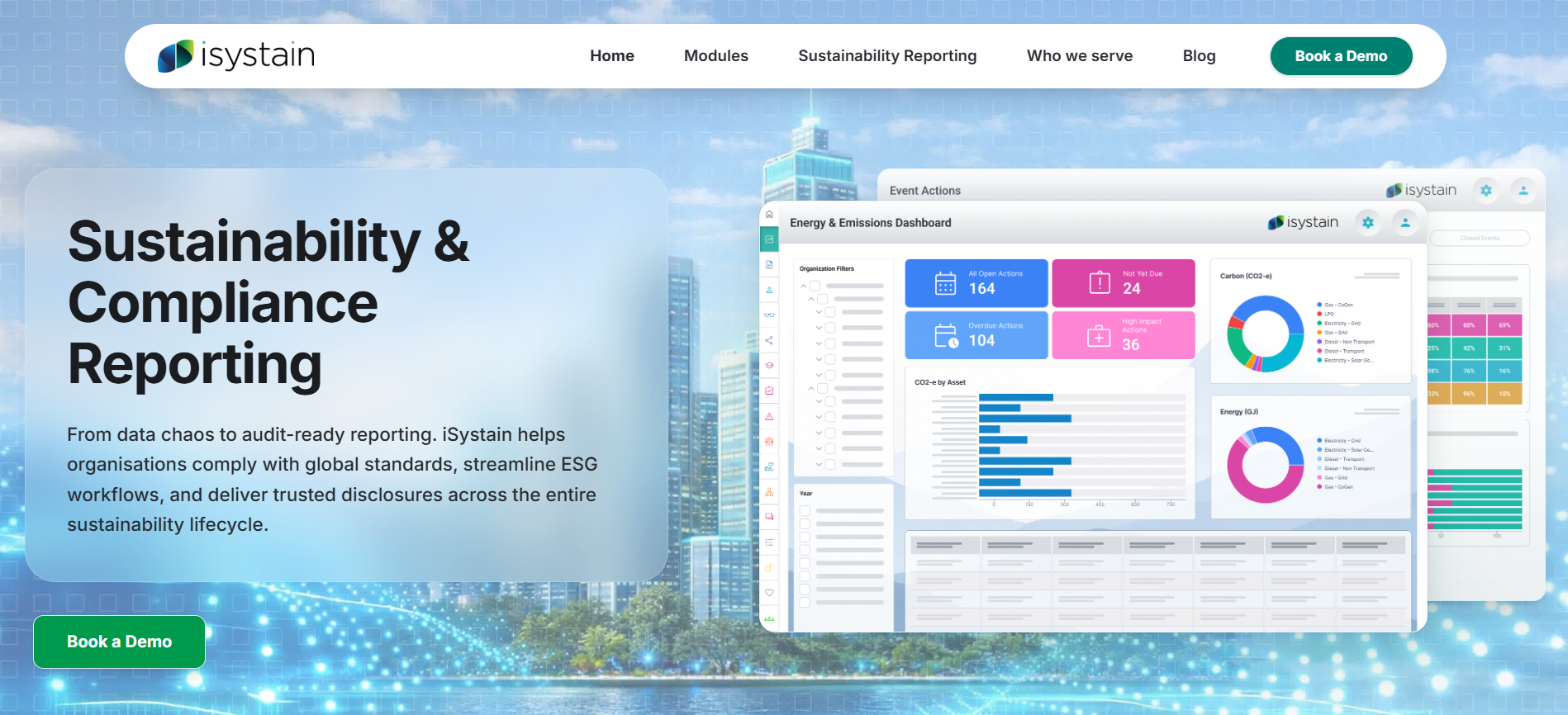Click LPG red legend dot in Carbon chart
Viewport: 1568px width, 715px height.
(1319, 314)
